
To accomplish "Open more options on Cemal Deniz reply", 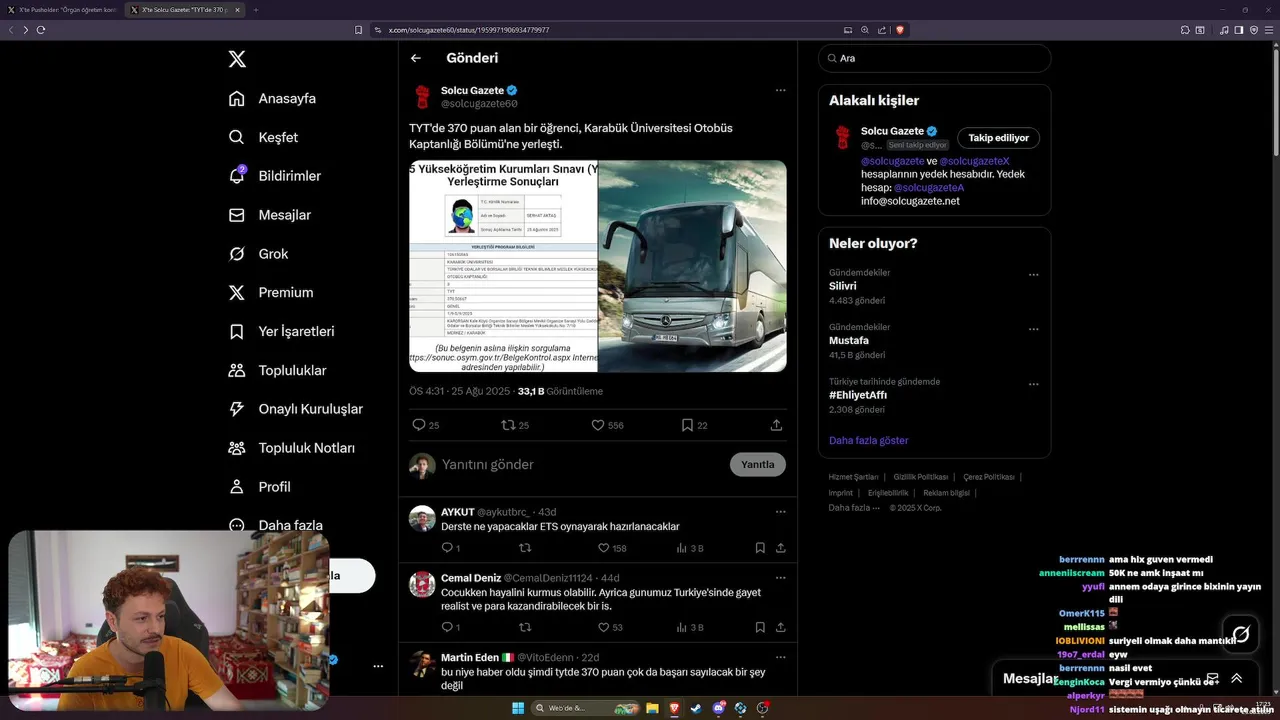I will (780, 578).
